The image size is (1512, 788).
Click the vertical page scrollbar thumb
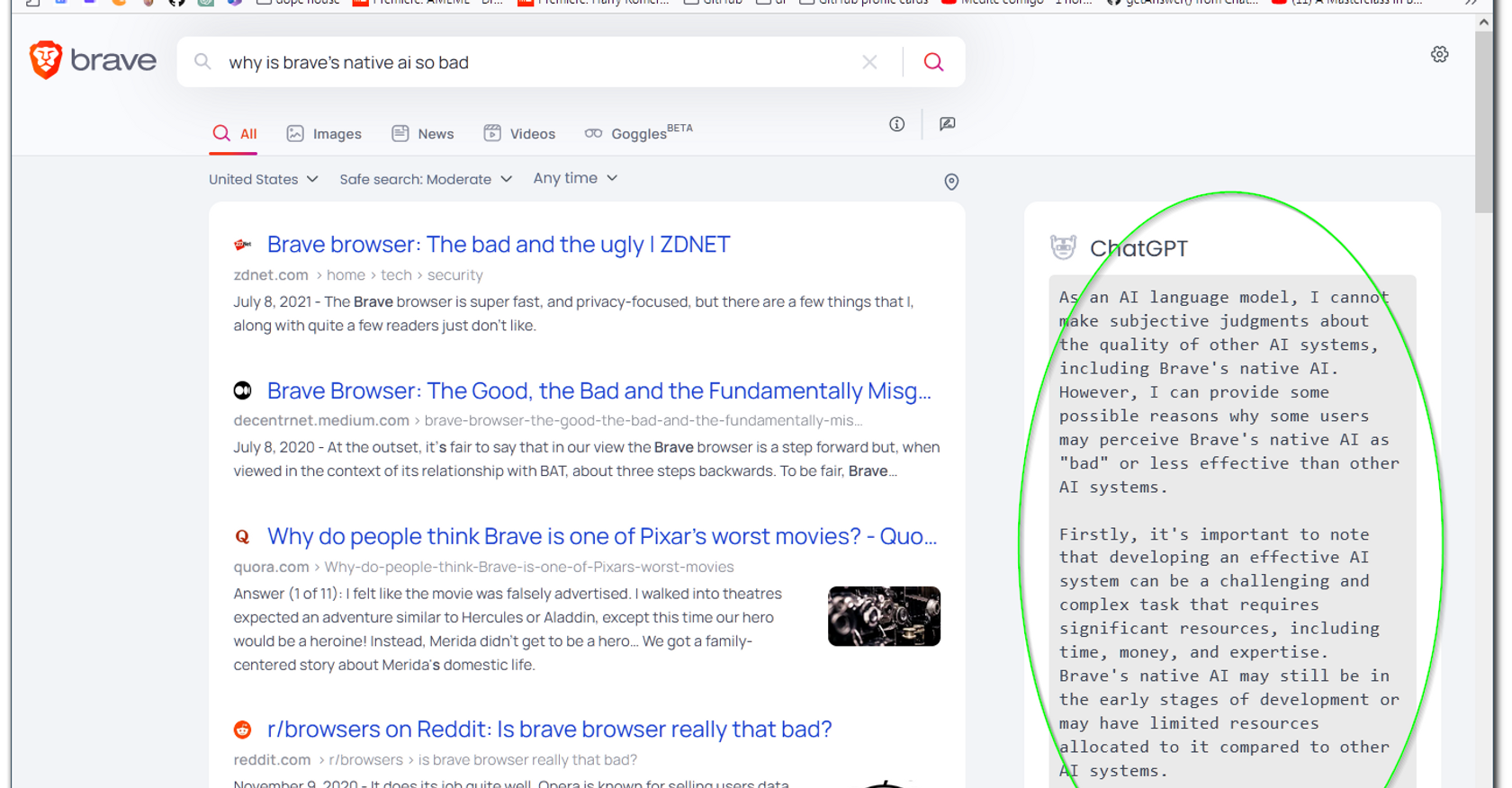coord(1484,121)
